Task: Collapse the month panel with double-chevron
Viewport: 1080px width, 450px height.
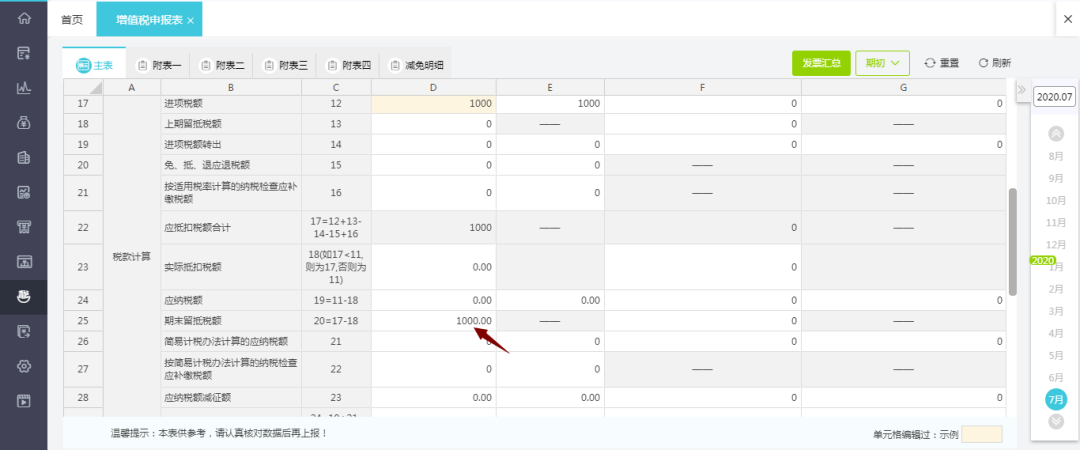Action: point(1021,90)
